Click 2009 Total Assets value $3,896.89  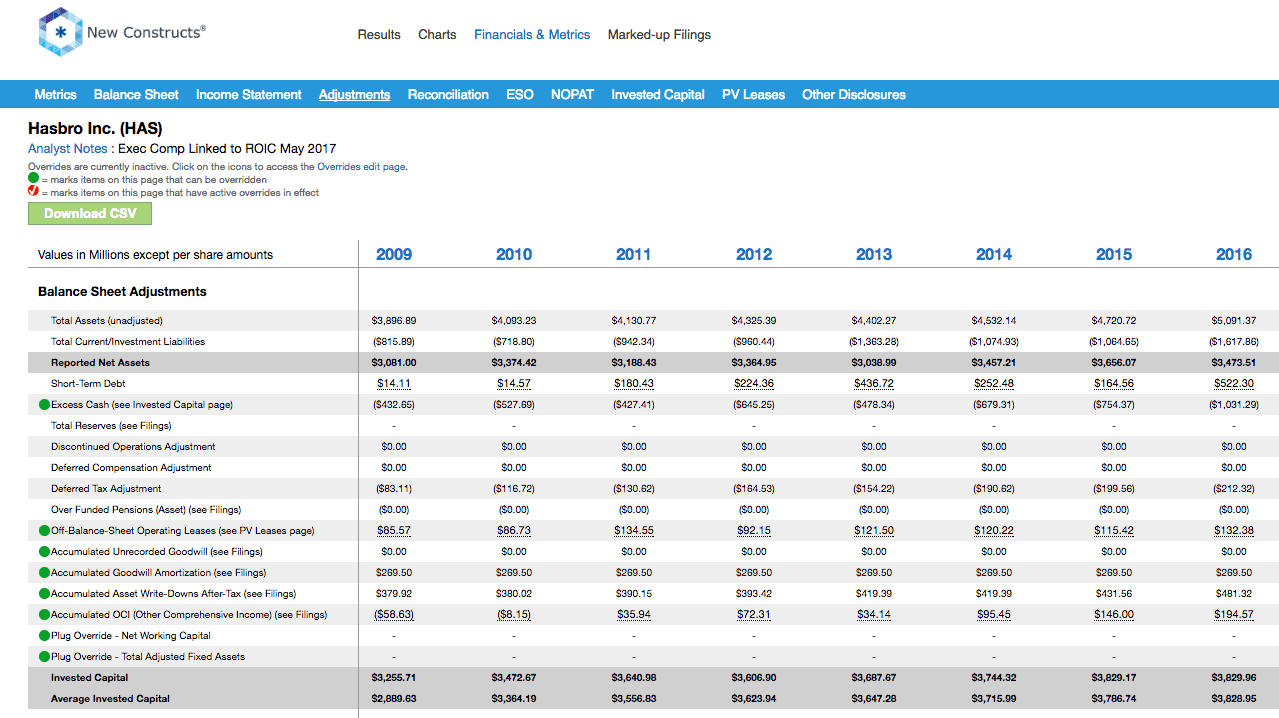[x=394, y=321]
